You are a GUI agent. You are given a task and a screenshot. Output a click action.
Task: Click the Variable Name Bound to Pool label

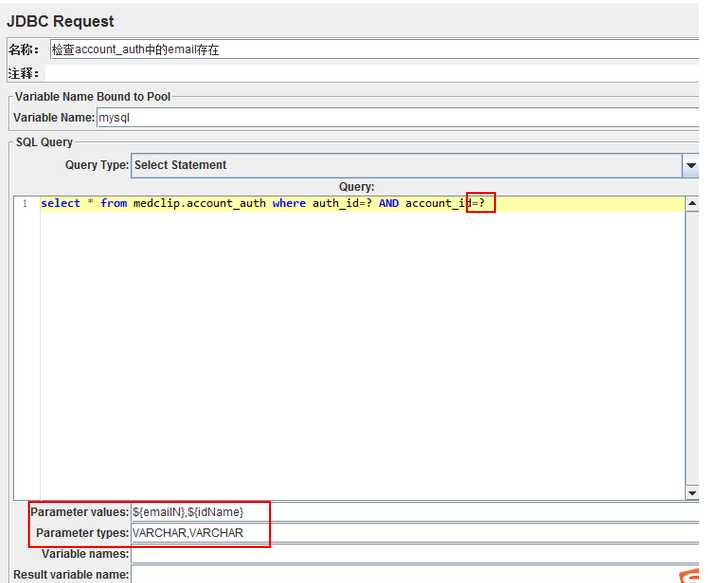pyautogui.click(x=93, y=97)
